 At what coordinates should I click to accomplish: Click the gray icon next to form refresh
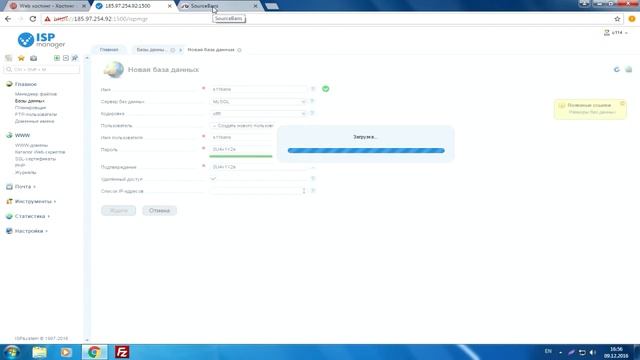(629, 69)
